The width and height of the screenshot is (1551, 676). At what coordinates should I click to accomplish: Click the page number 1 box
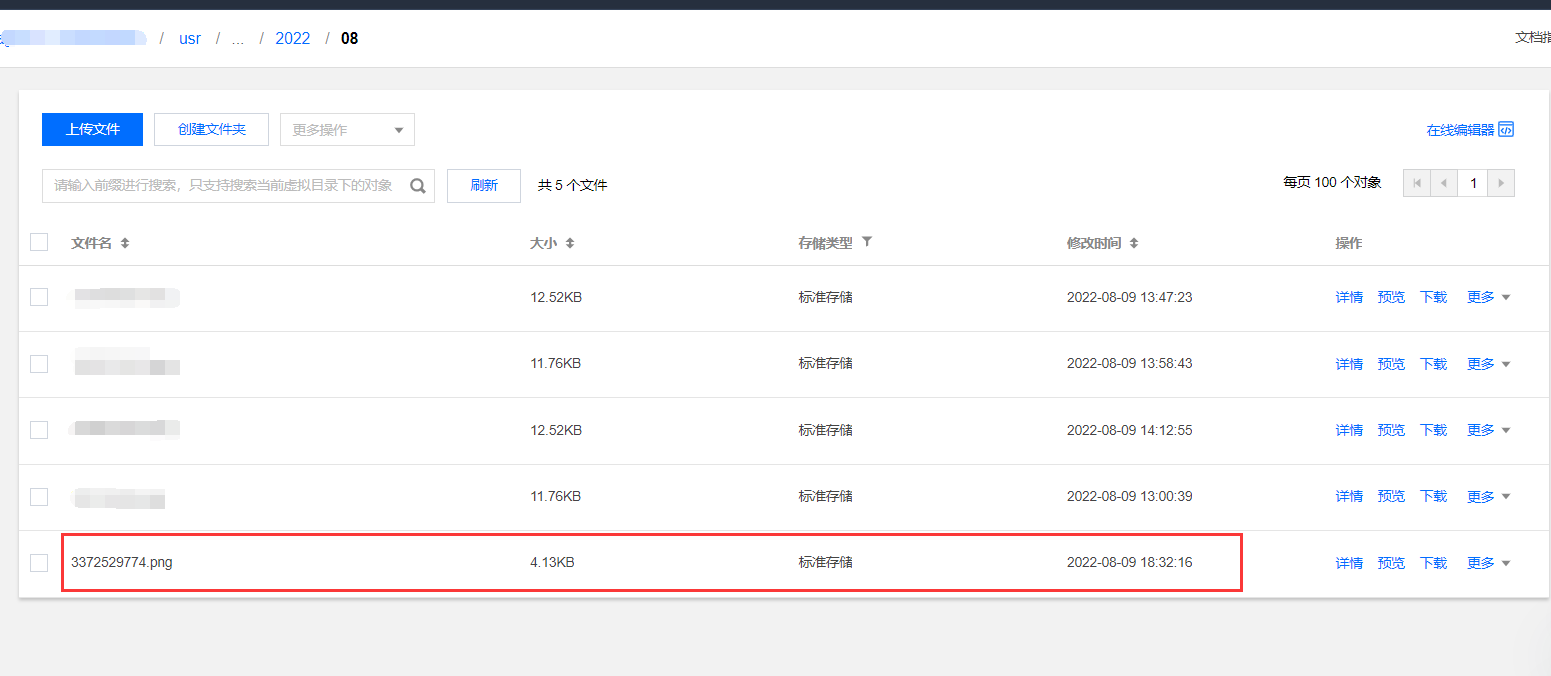click(x=1472, y=183)
